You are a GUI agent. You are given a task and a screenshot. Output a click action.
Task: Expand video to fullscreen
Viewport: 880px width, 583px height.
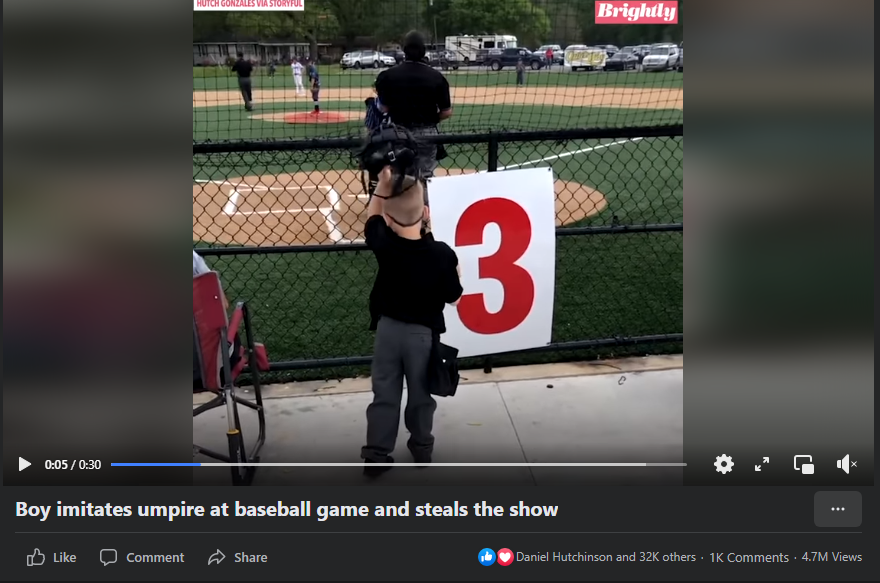pos(762,465)
